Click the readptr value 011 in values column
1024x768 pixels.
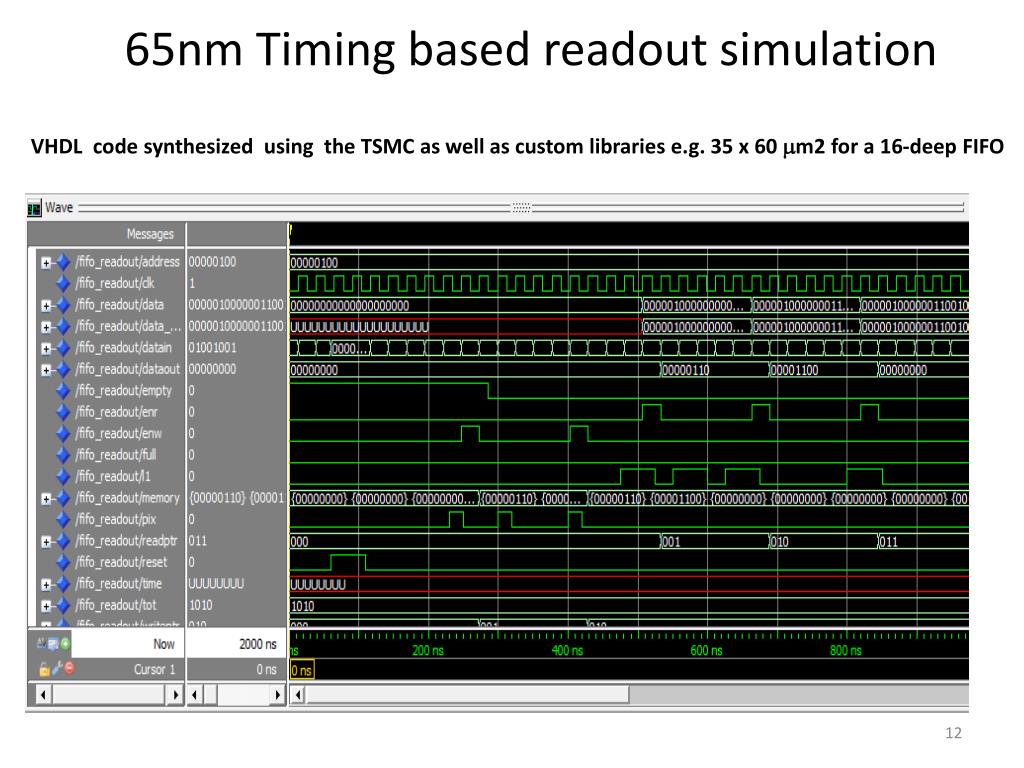pos(198,541)
